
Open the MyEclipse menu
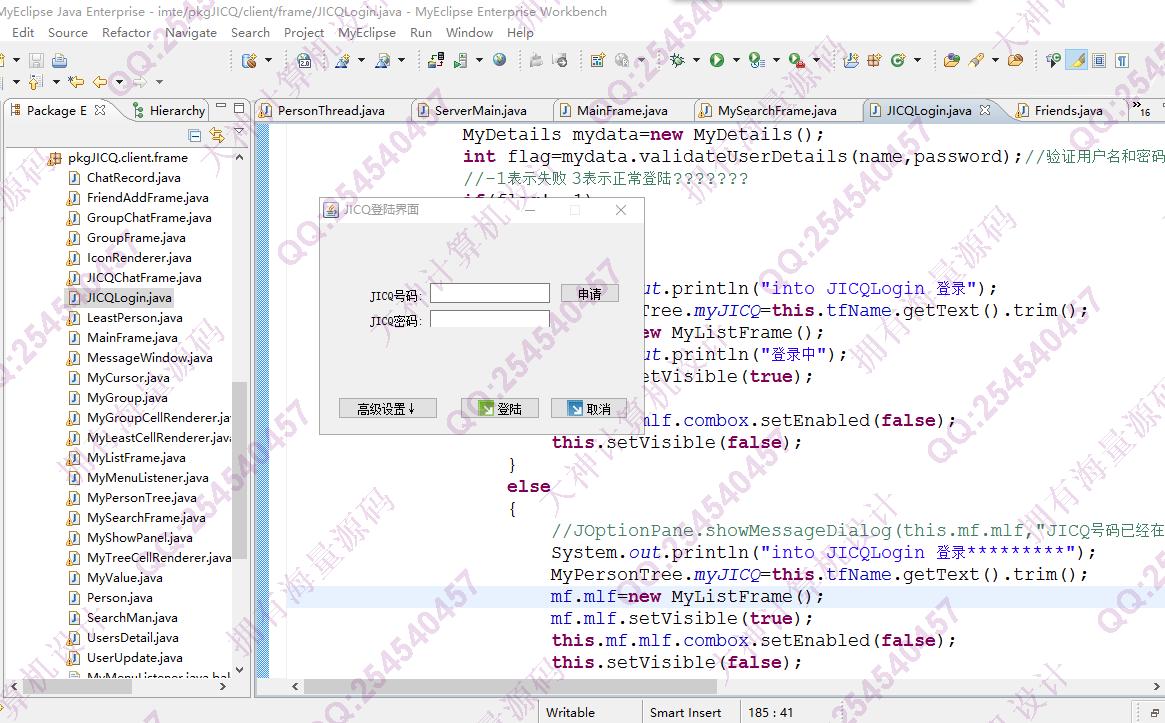point(367,33)
